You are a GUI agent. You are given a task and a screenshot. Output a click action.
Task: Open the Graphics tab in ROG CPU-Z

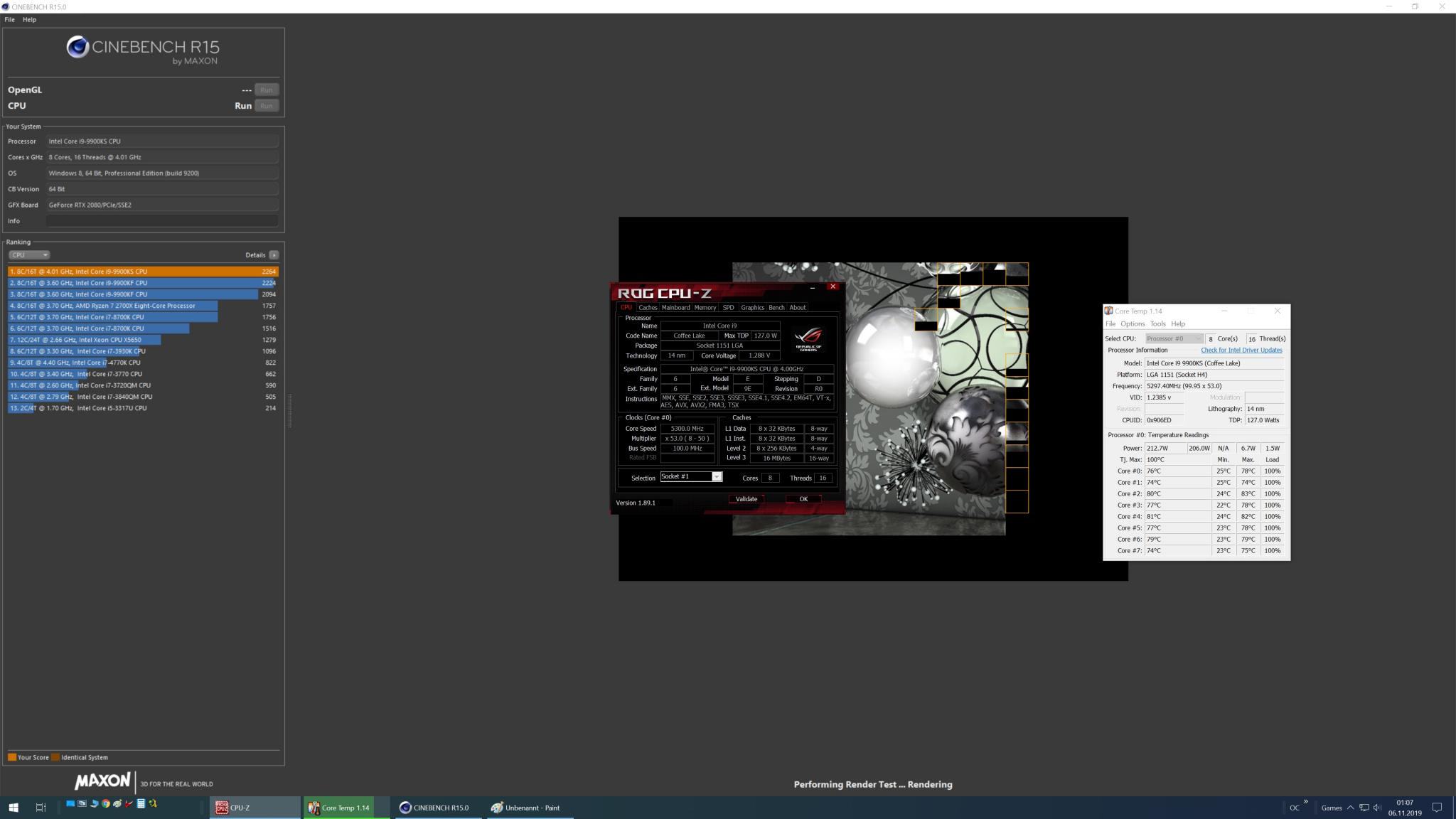(752, 307)
